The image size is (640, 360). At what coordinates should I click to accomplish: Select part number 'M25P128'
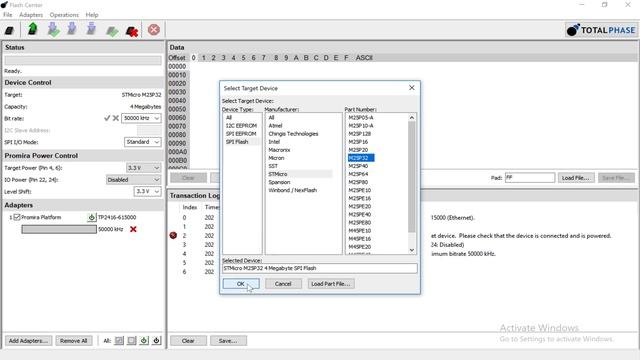pyautogui.click(x=360, y=134)
